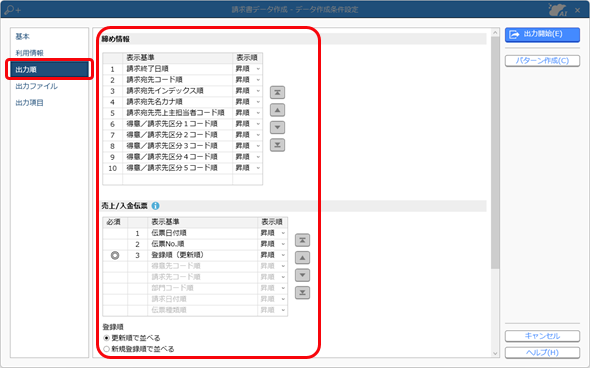Click vertical scrollbar thumb
Viewport: 590px width, 368px height.
[x=495, y=152]
